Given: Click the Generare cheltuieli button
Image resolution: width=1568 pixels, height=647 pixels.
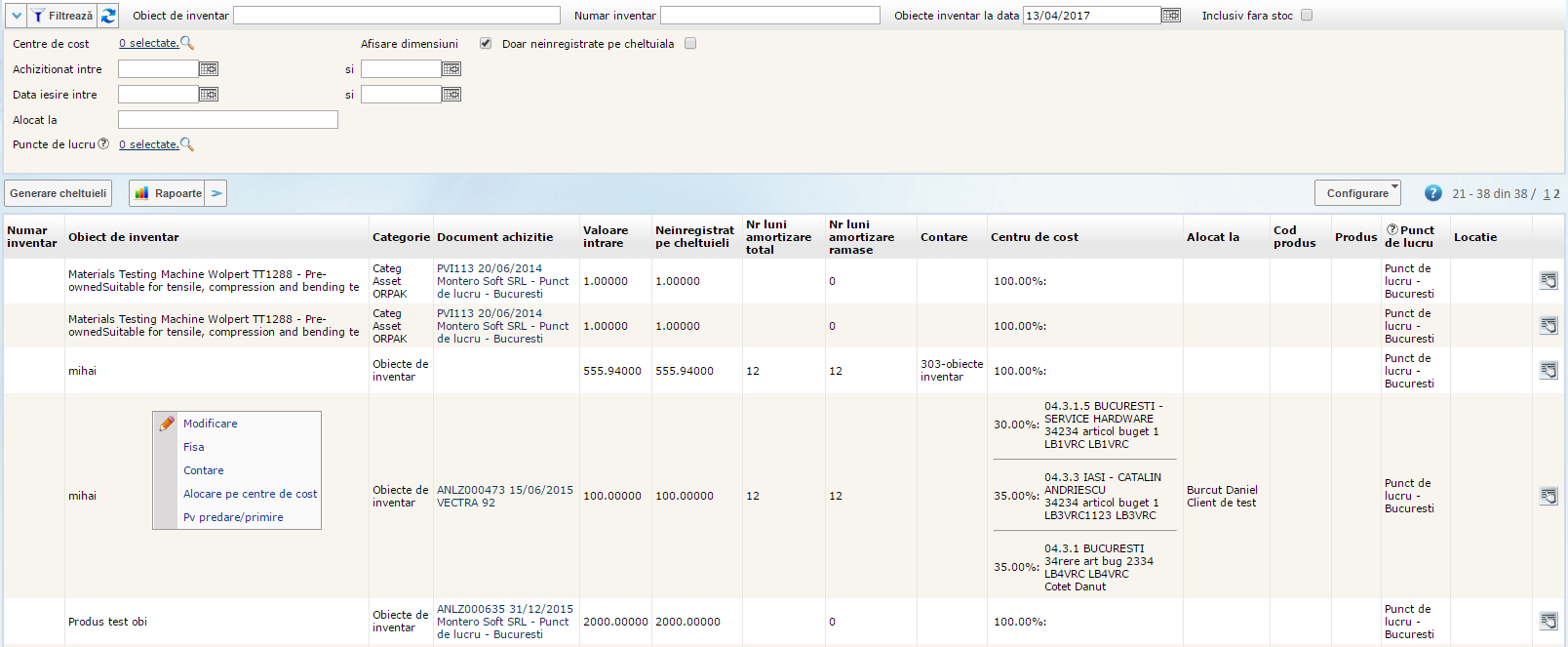Looking at the screenshot, I should pos(59,193).
